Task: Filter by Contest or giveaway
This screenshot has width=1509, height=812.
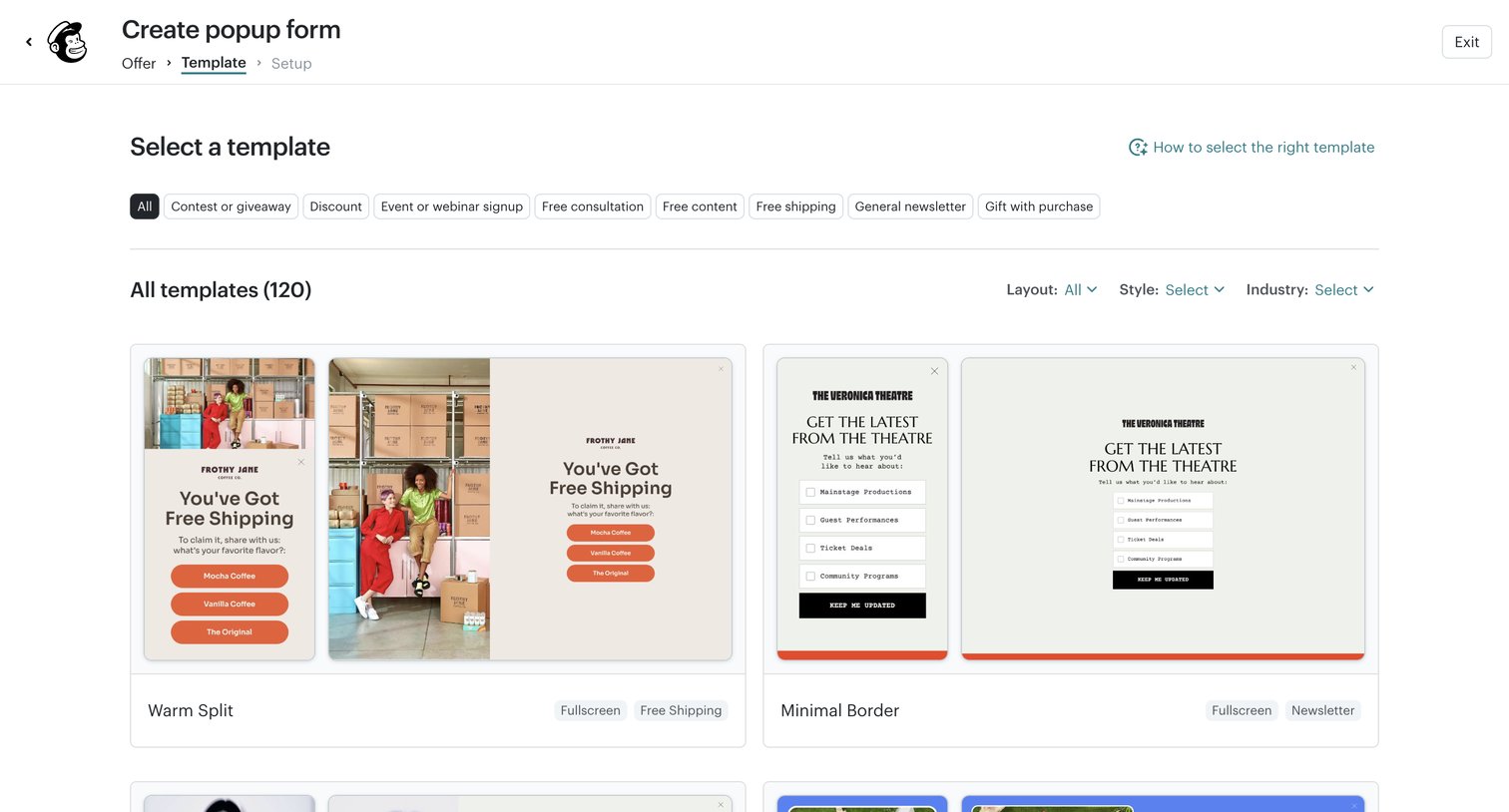Action: (x=231, y=206)
